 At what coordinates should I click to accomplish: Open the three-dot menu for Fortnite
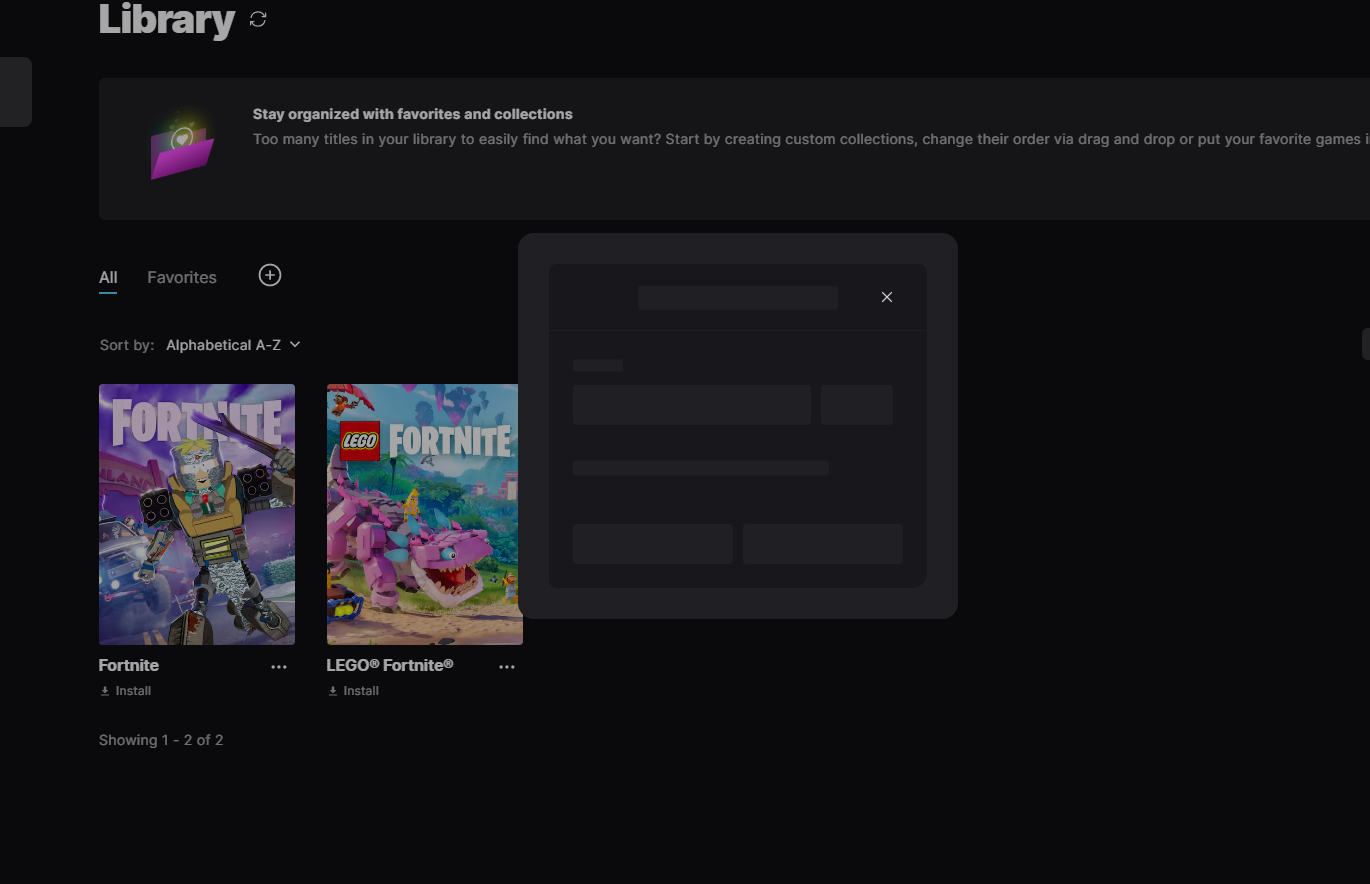[279, 667]
